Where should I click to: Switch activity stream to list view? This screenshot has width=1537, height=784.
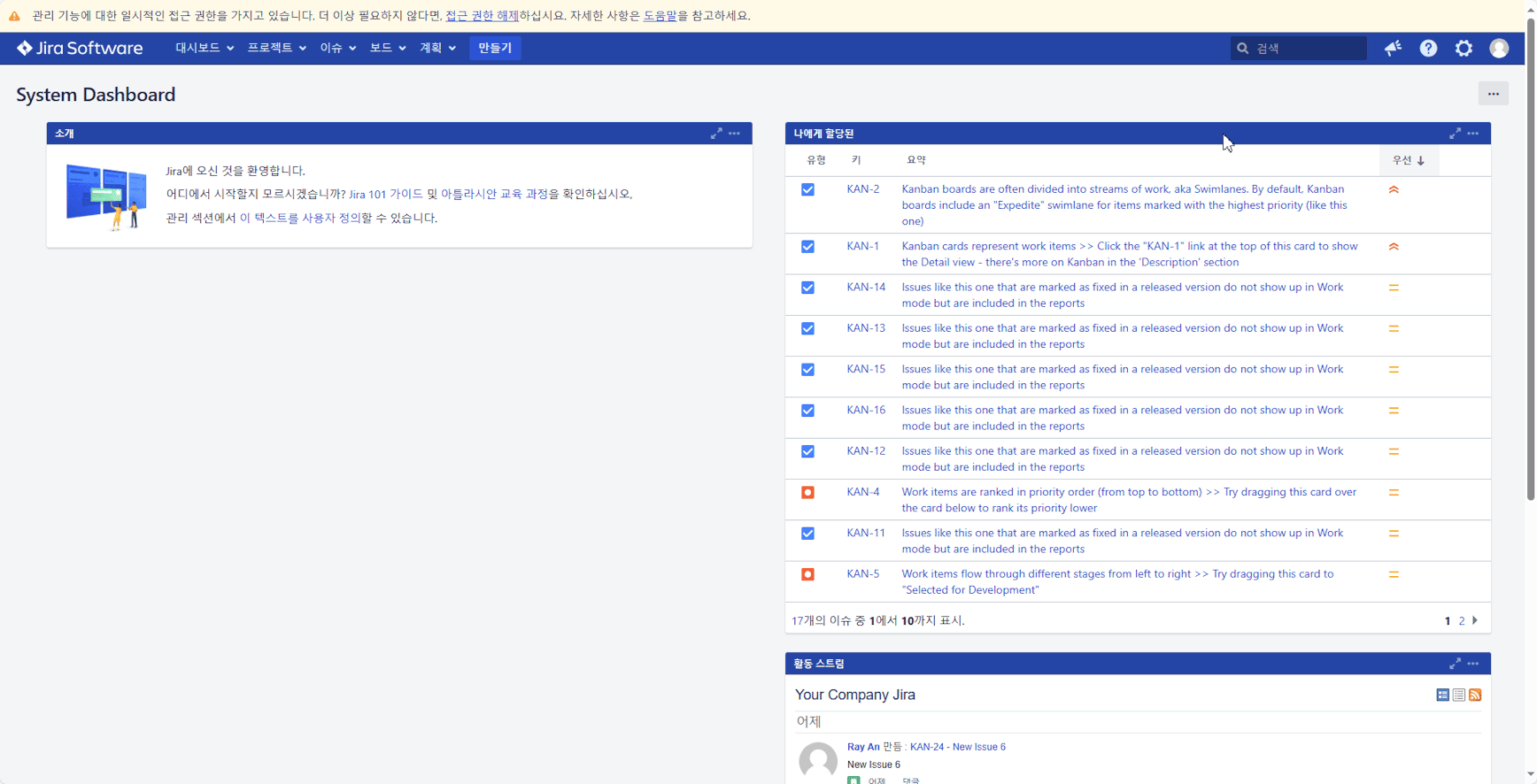point(1458,696)
